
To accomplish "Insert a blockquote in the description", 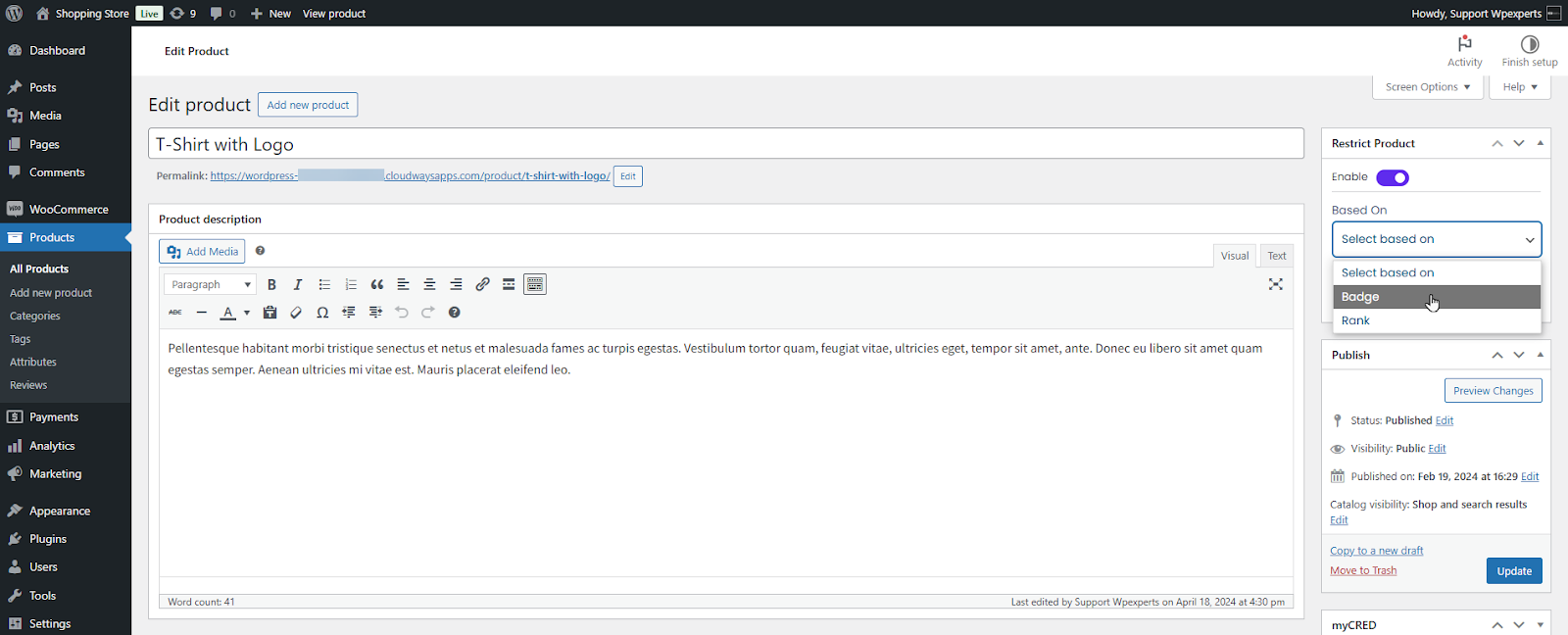I will [377, 285].
